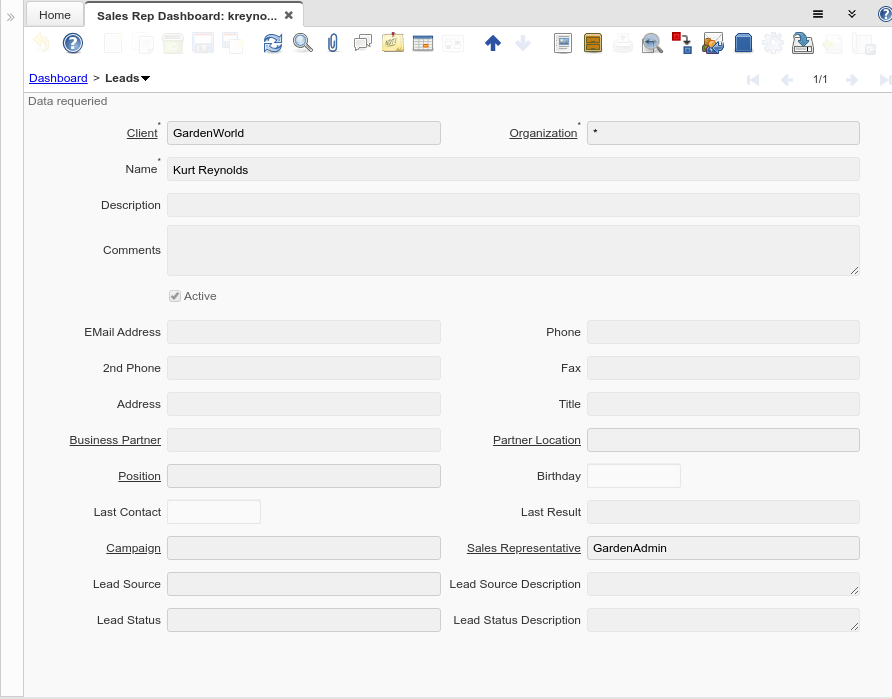Image resolution: width=892 pixels, height=699 pixels.
Task: Click the Dashboard breadcrumb link
Action: pyautogui.click(x=58, y=78)
